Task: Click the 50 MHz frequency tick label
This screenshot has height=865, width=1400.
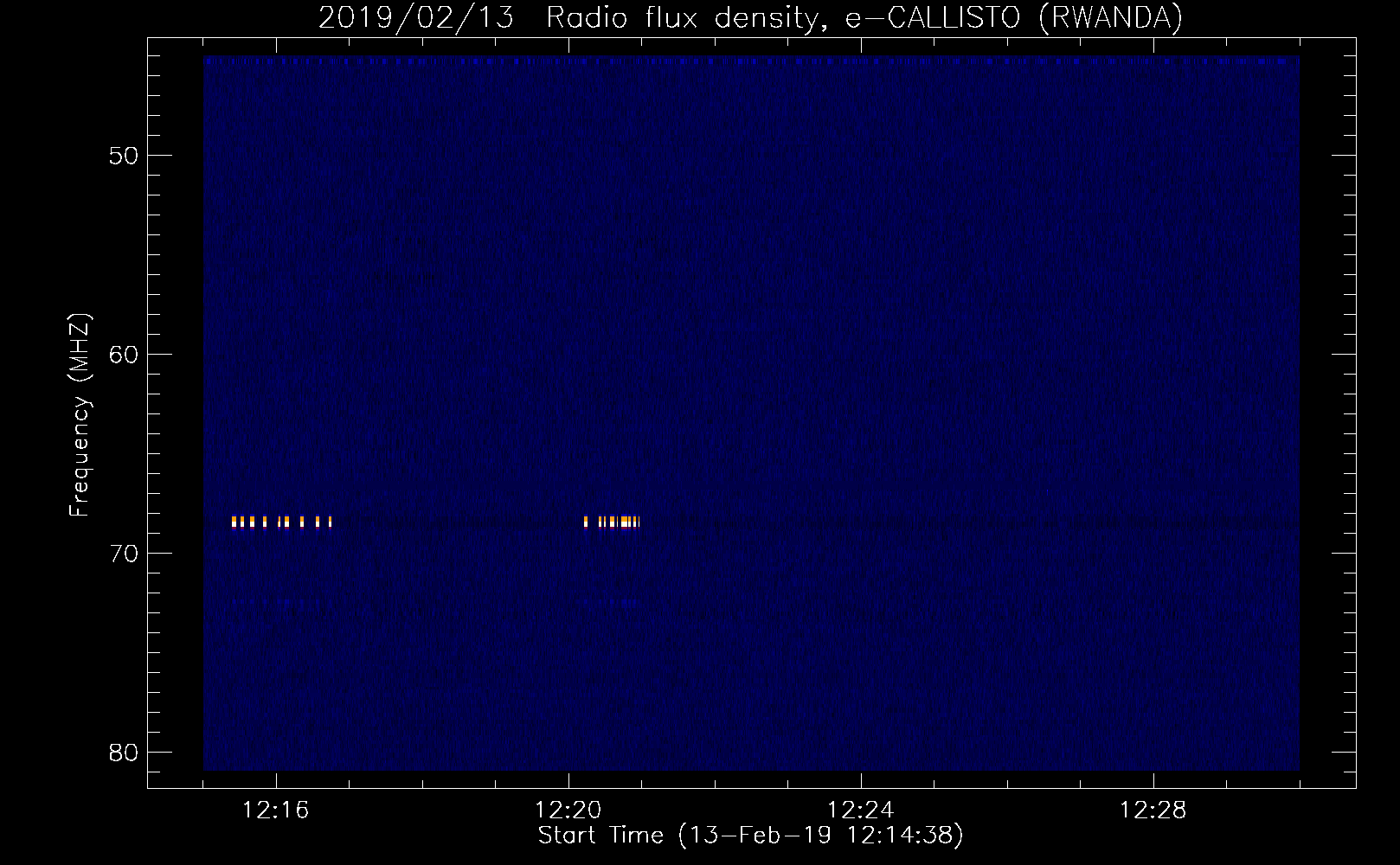Action: (x=124, y=156)
